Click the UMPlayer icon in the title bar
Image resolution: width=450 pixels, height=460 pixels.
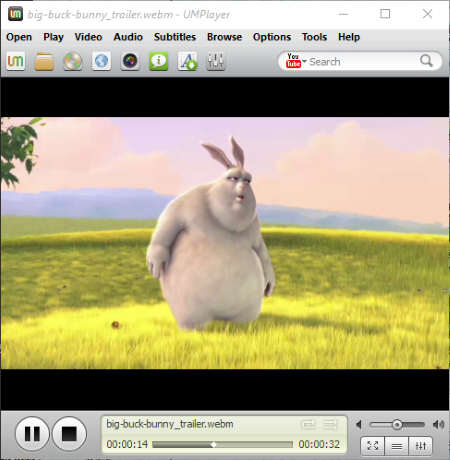[15, 14]
